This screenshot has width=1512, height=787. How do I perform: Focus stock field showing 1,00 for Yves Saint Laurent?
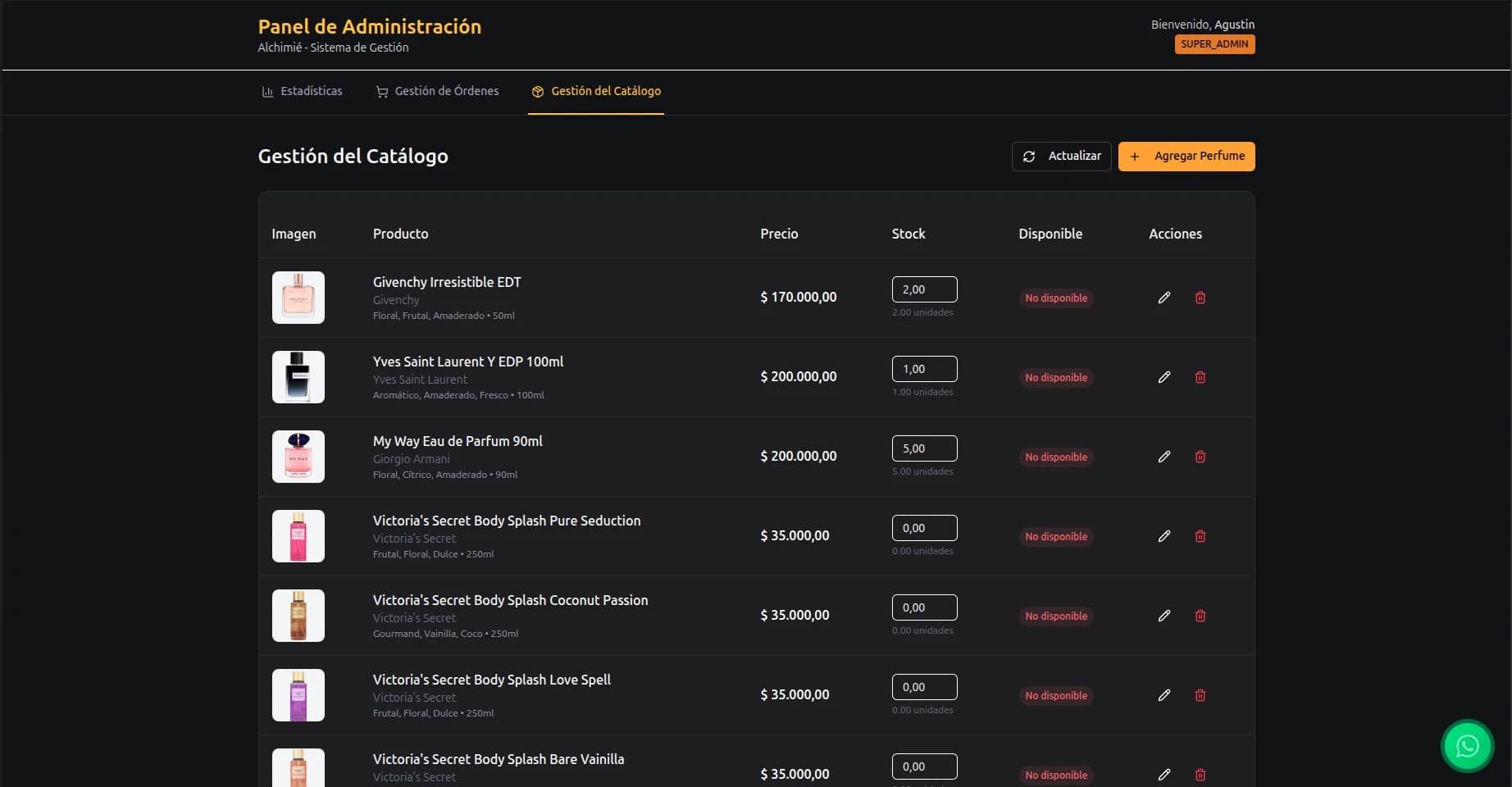924,369
